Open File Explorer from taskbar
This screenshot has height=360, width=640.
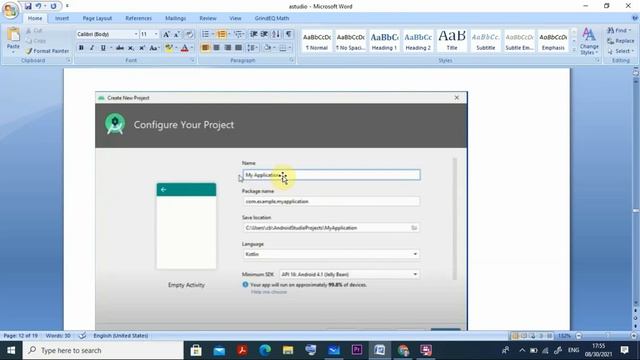point(288,350)
